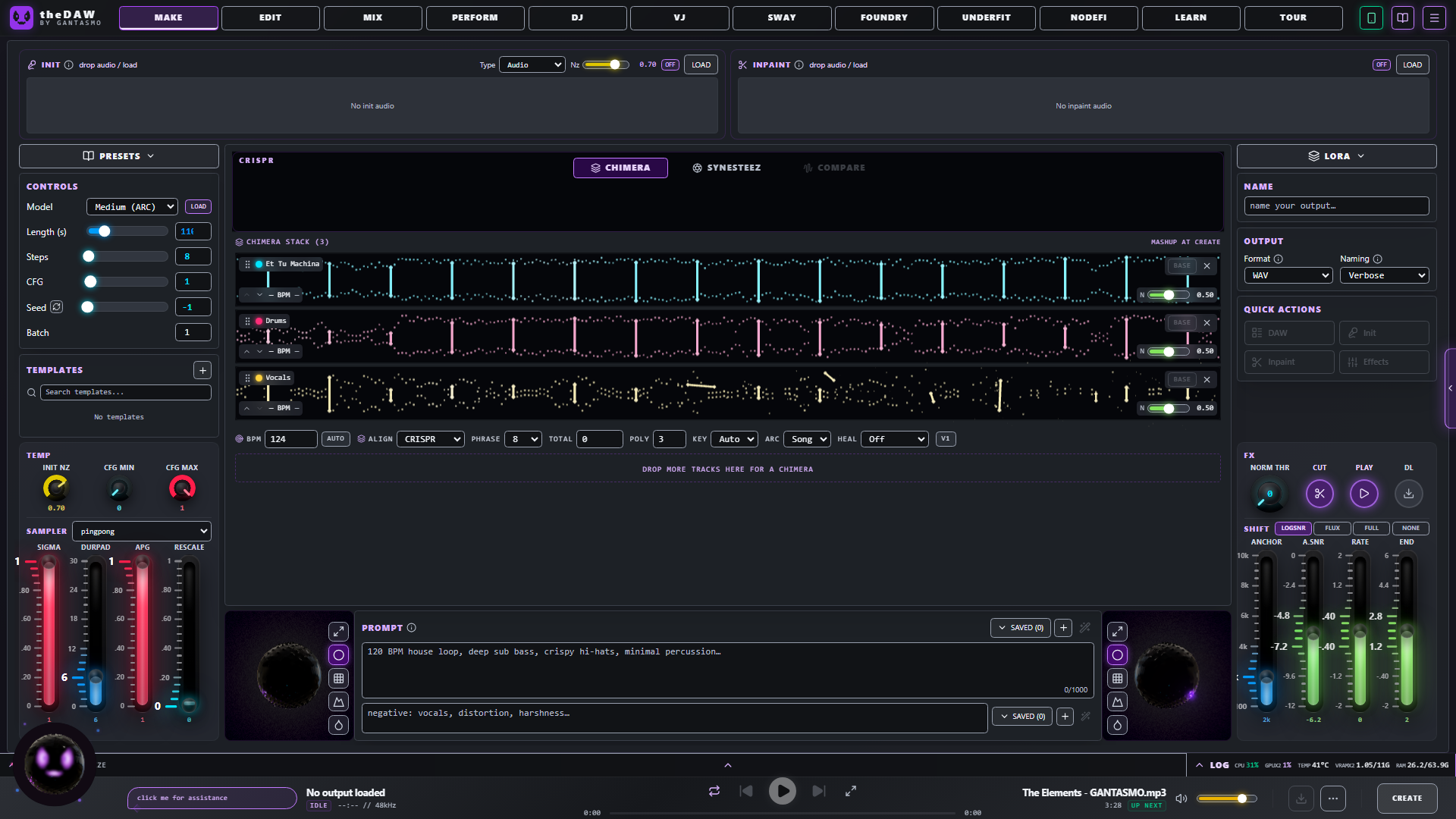1456x819 pixels.
Task: Open the SYNESTEEZ tab
Action: click(726, 168)
